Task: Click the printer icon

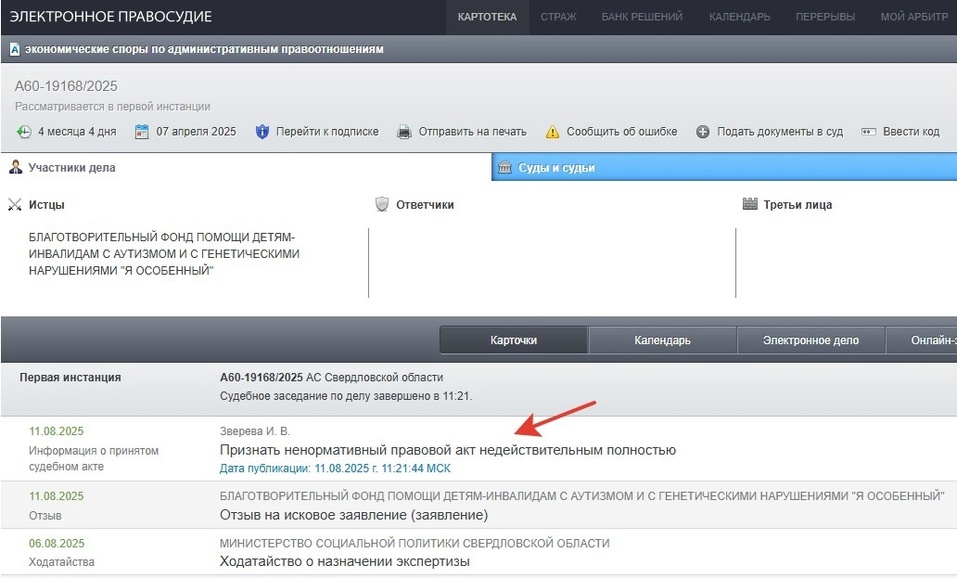Action: click(x=404, y=132)
